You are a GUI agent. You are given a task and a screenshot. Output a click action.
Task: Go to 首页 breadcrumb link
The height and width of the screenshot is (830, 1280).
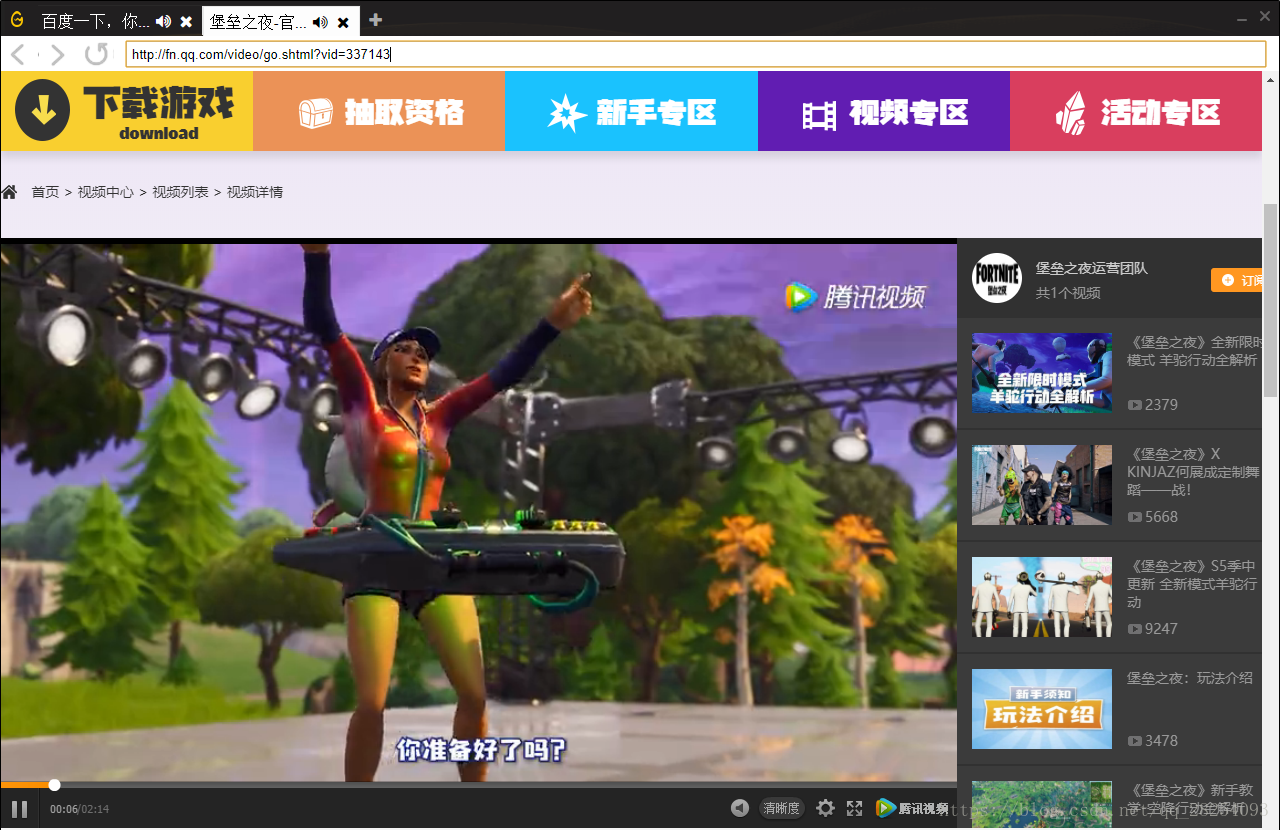45,192
